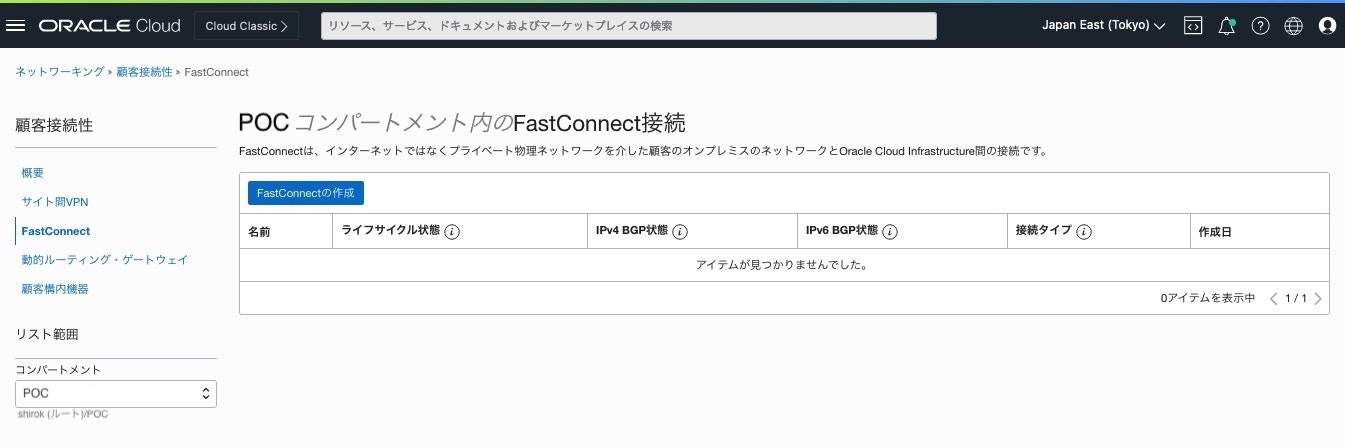Show info for IPv4 BGP状態 column
Screen dimensions: 1345x448
[x=680, y=232]
